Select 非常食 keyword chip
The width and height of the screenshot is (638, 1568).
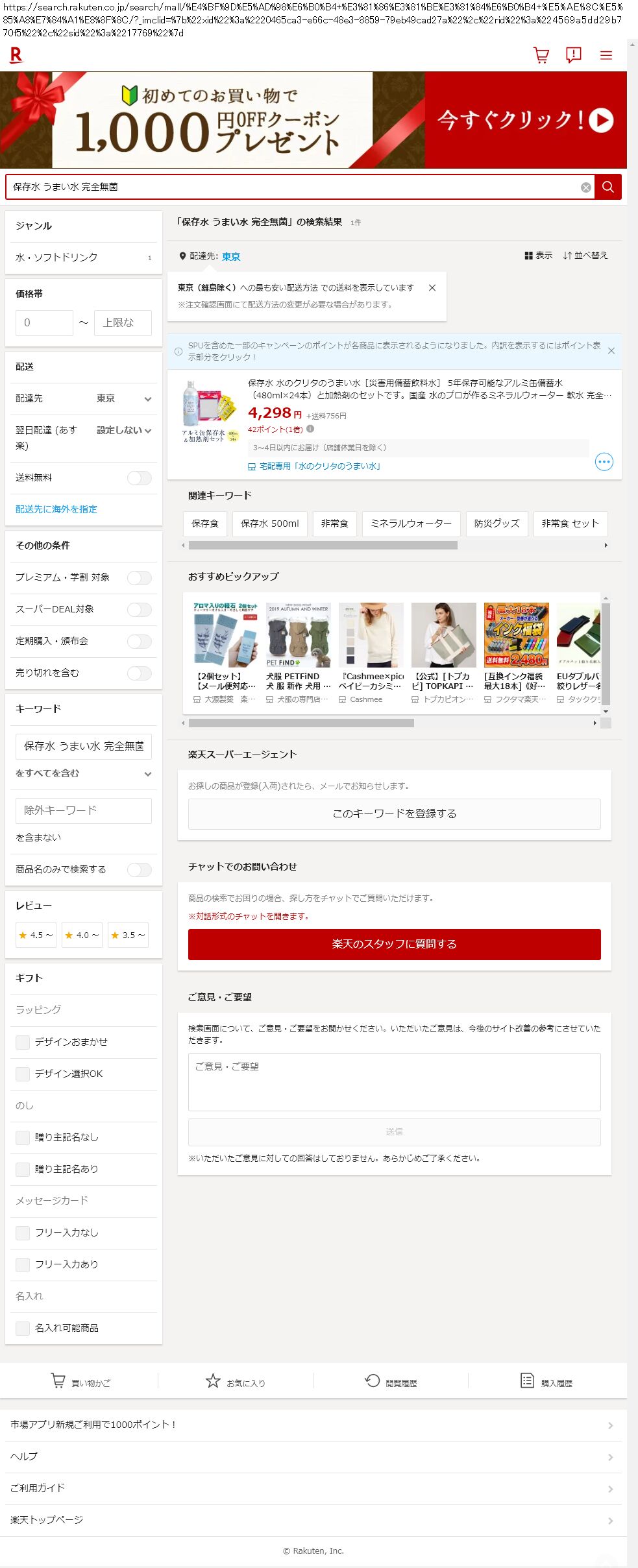pyautogui.click(x=335, y=524)
